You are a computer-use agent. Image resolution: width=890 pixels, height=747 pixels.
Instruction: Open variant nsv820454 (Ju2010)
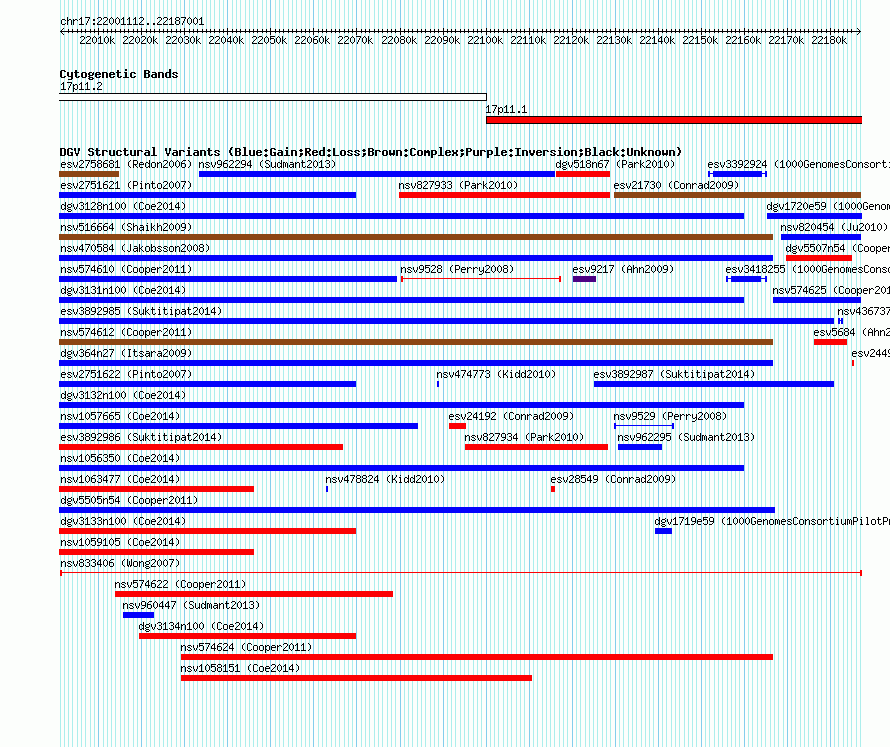click(x=834, y=228)
